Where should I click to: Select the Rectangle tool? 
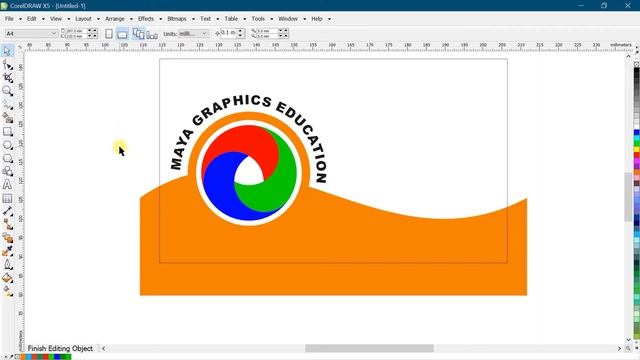pos(7,131)
